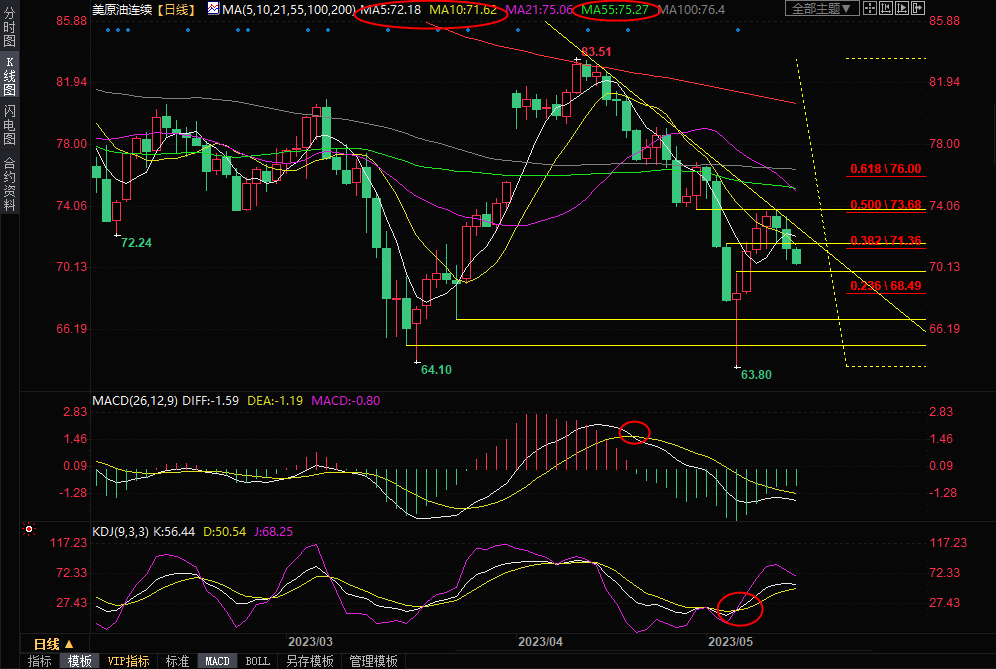Image resolution: width=996 pixels, height=669 pixels.
Task: Switch to 闪电图 view
Action: pyautogui.click(x=9, y=124)
